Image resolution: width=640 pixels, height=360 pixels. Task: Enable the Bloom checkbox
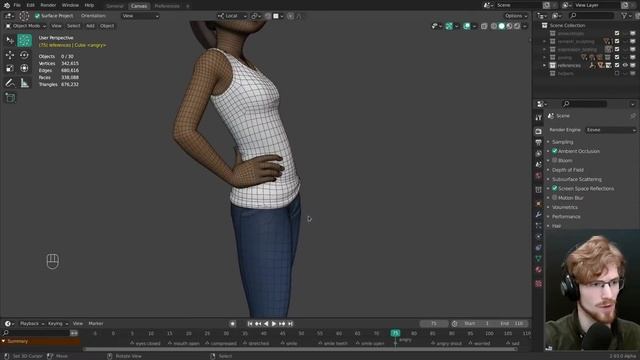(555, 160)
